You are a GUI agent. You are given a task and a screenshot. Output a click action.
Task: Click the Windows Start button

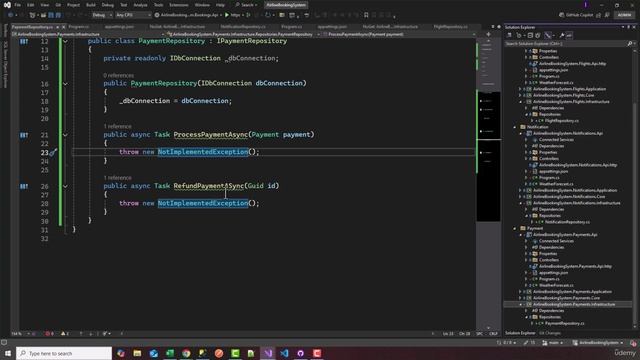pyautogui.click(x=8, y=353)
